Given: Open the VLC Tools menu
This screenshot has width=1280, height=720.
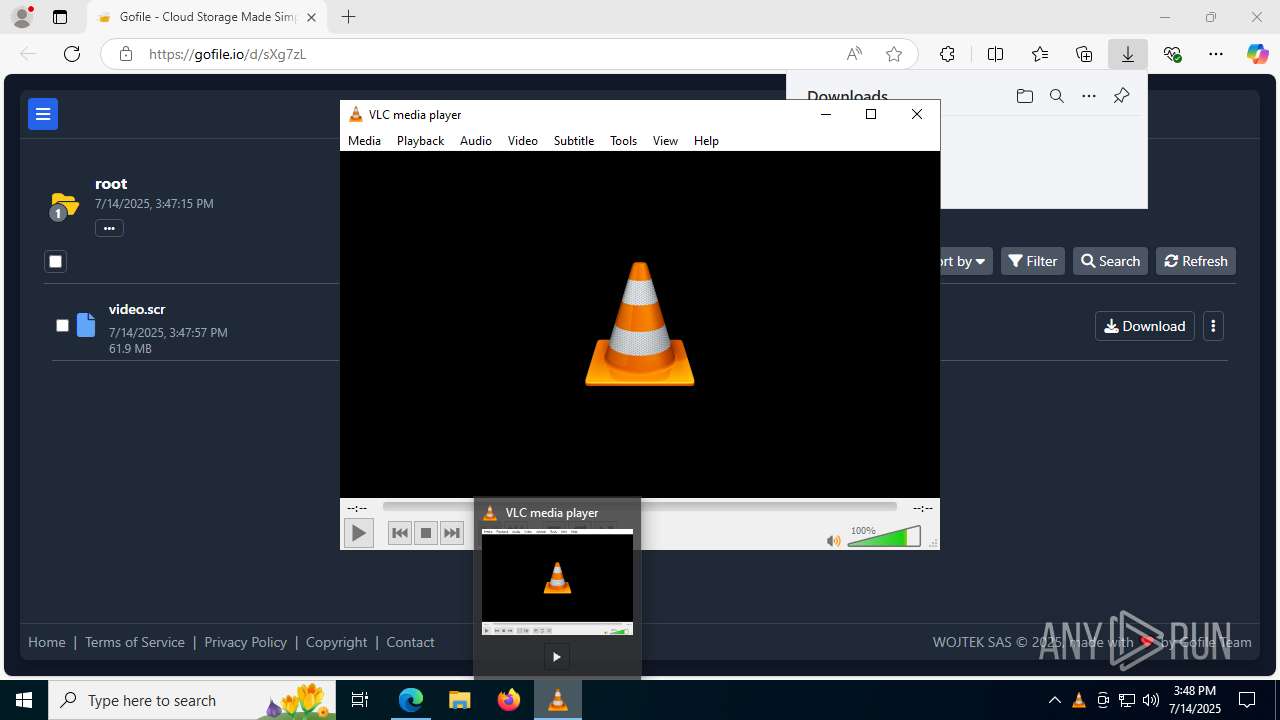Looking at the screenshot, I should click(623, 141).
